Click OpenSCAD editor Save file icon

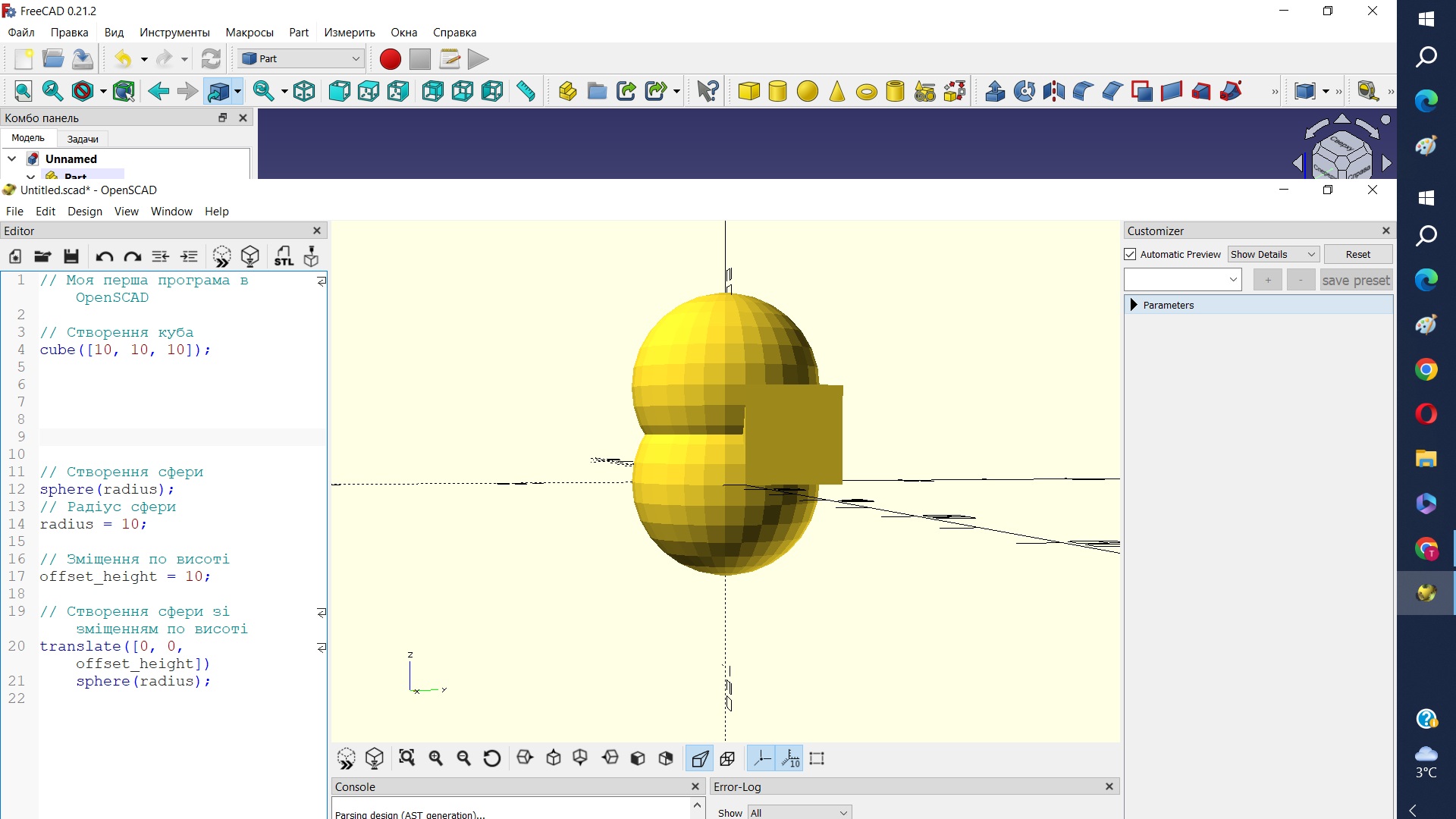71,256
